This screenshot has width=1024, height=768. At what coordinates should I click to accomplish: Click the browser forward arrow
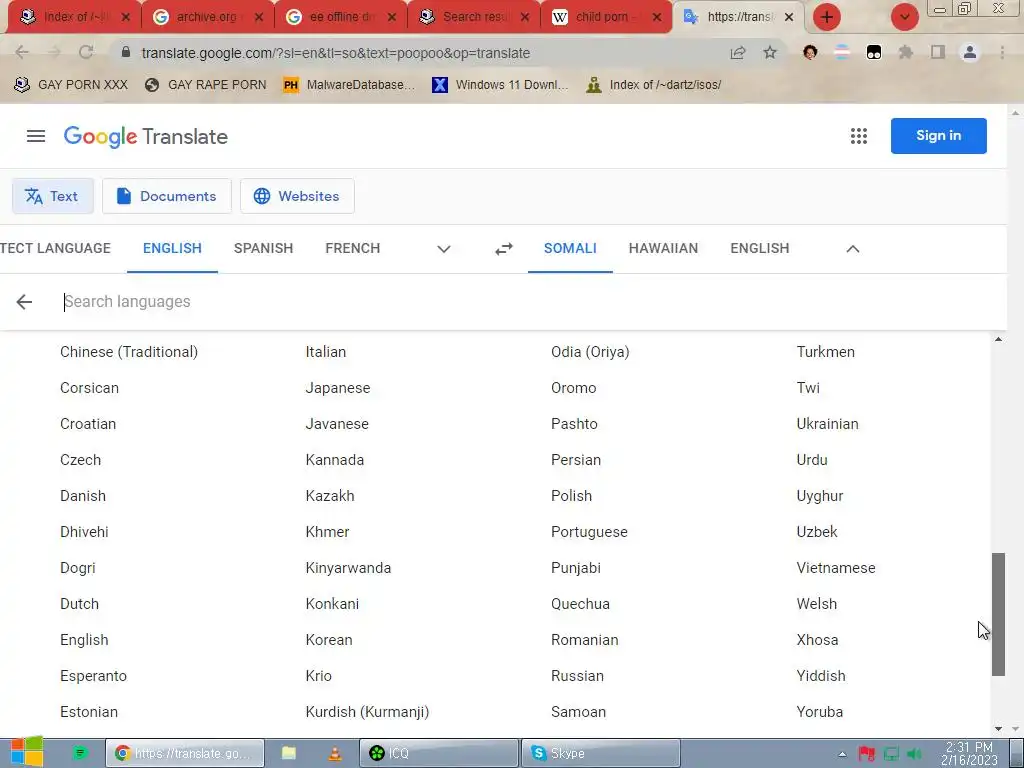point(54,52)
